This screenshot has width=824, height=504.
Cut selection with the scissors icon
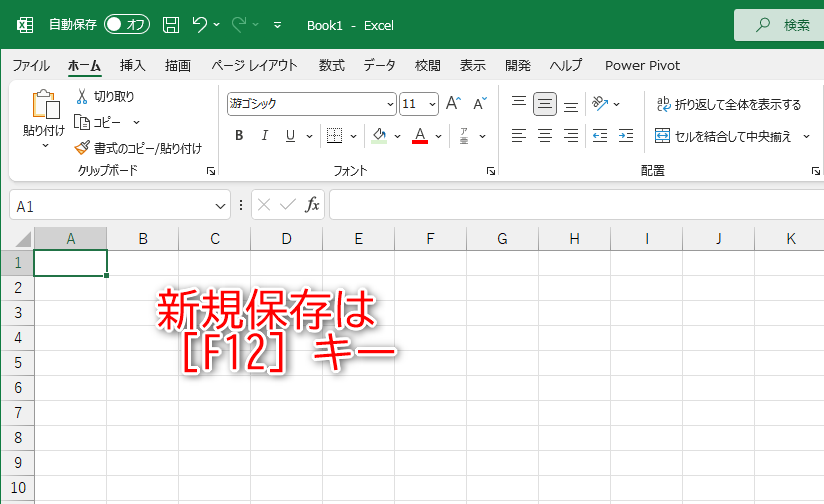pos(81,96)
